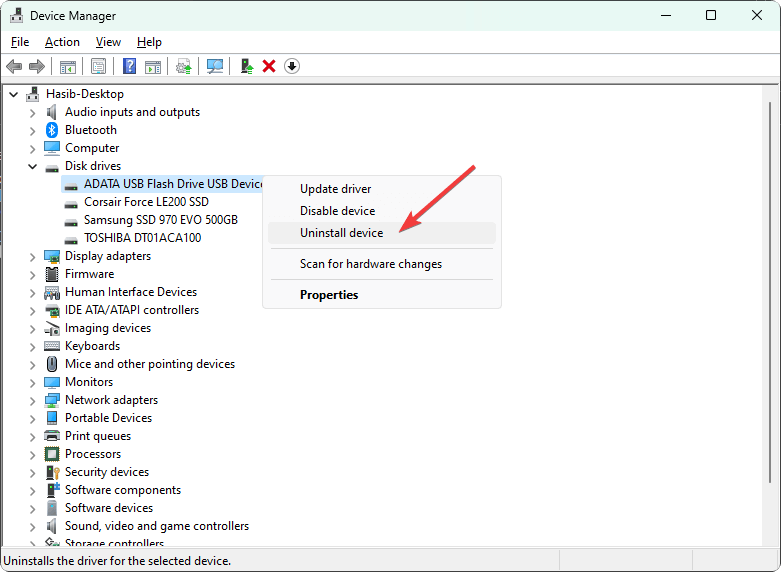Click red X Uninstall device toolbar icon
The height and width of the screenshot is (572, 781).
coord(269,66)
